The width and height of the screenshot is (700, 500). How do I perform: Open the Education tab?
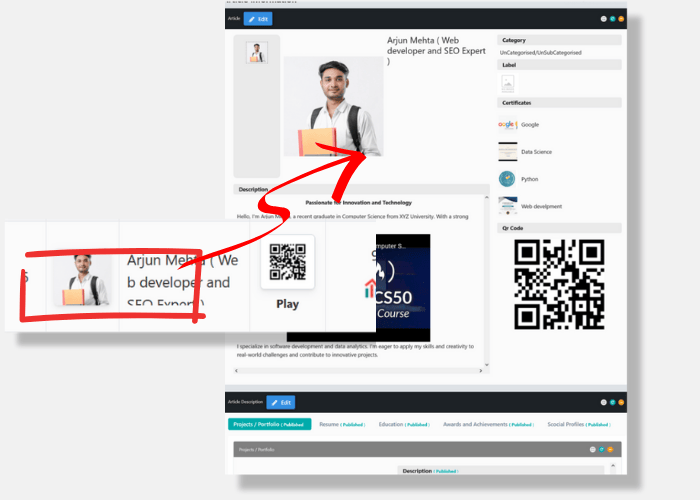(404, 424)
